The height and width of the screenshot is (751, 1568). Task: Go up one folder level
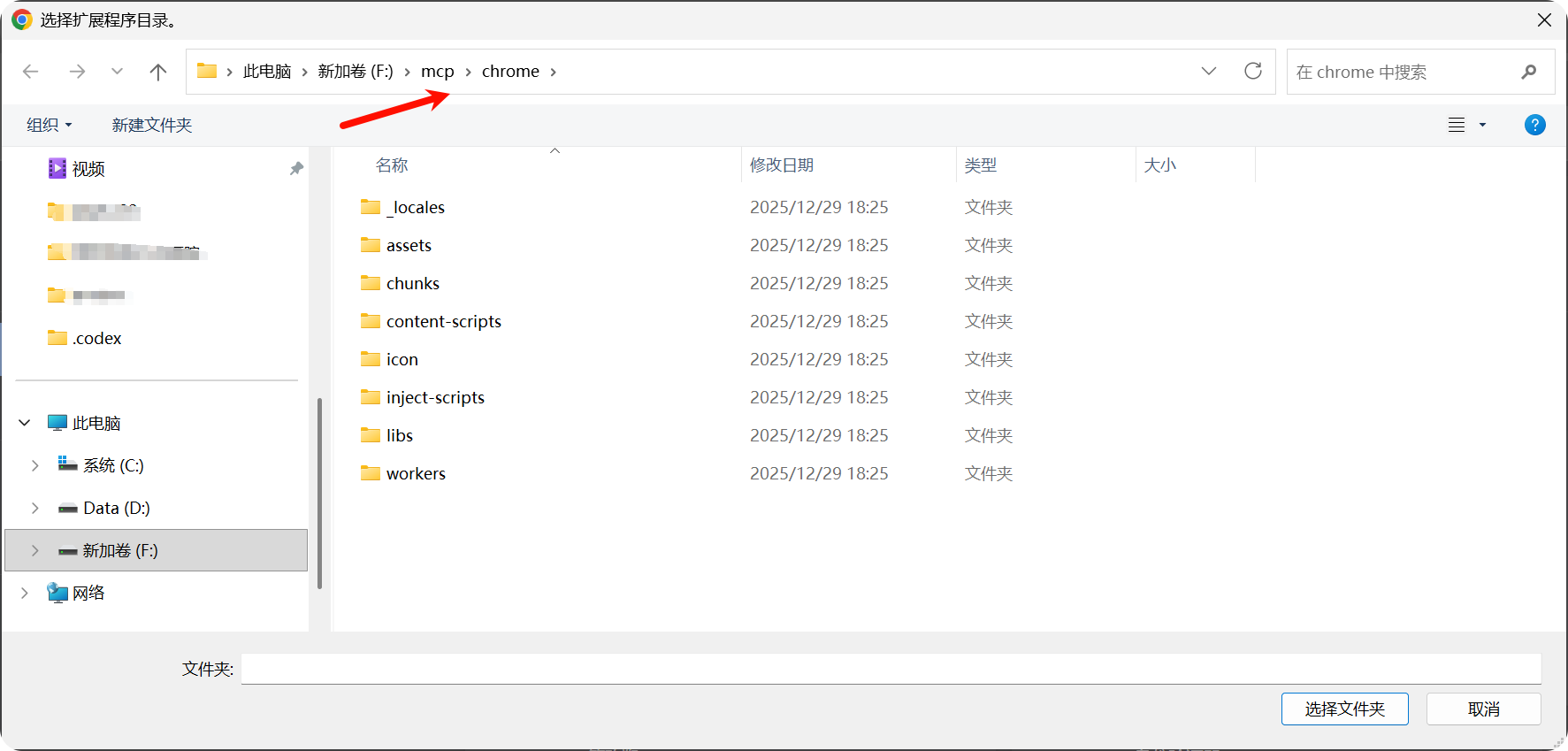pyautogui.click(x=158, y=72)
